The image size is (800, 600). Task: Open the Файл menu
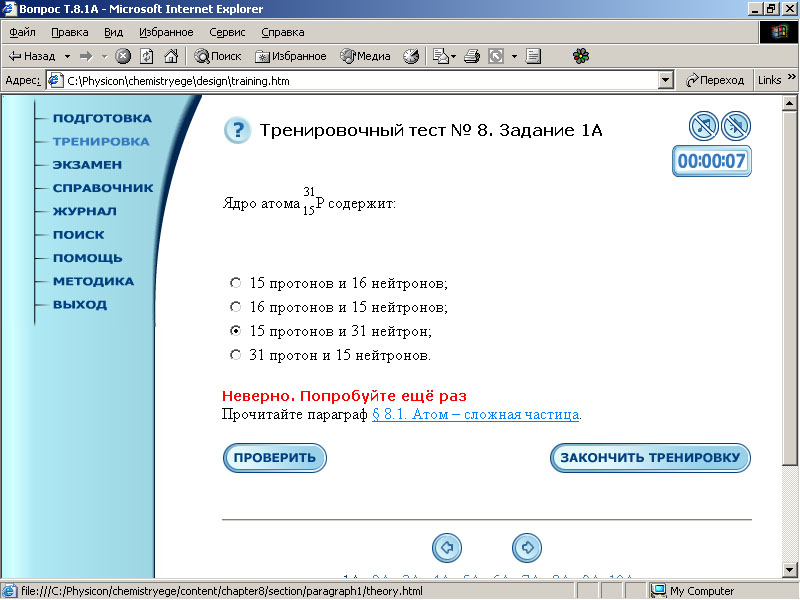(22, 32)
